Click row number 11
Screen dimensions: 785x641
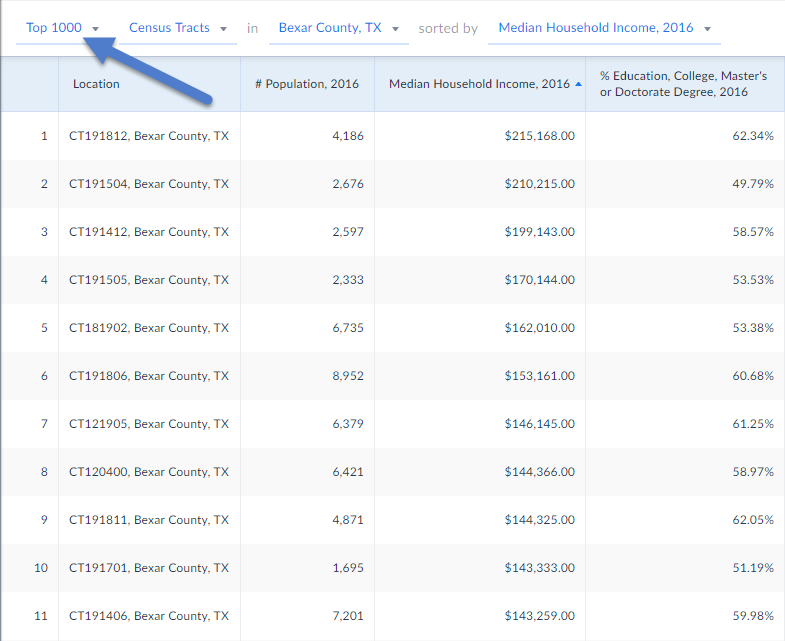coord(41,616)
